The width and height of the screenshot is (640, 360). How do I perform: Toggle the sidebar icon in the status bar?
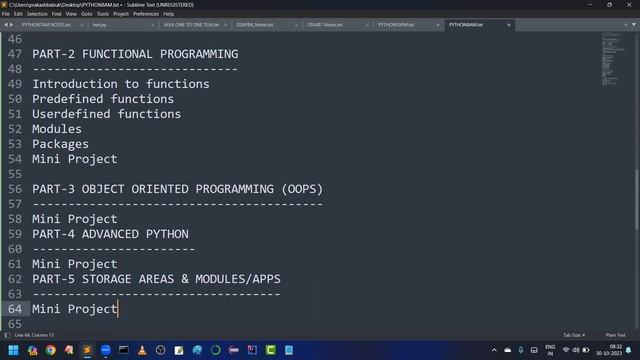click(x=7, y=335)
